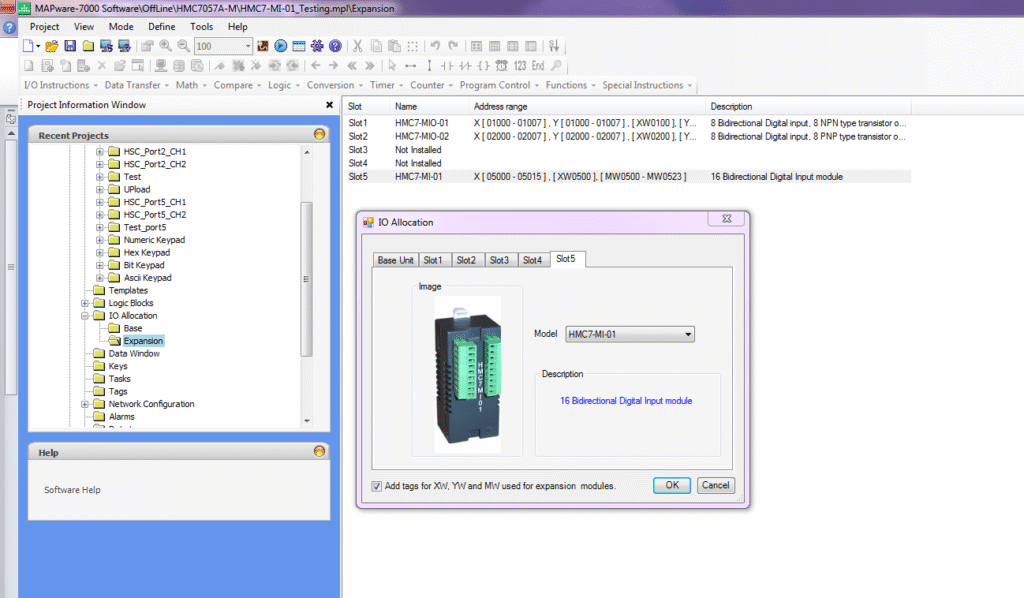Click the purple gear icon in toolbar
1024x598 pixels.
pos(317,46)
